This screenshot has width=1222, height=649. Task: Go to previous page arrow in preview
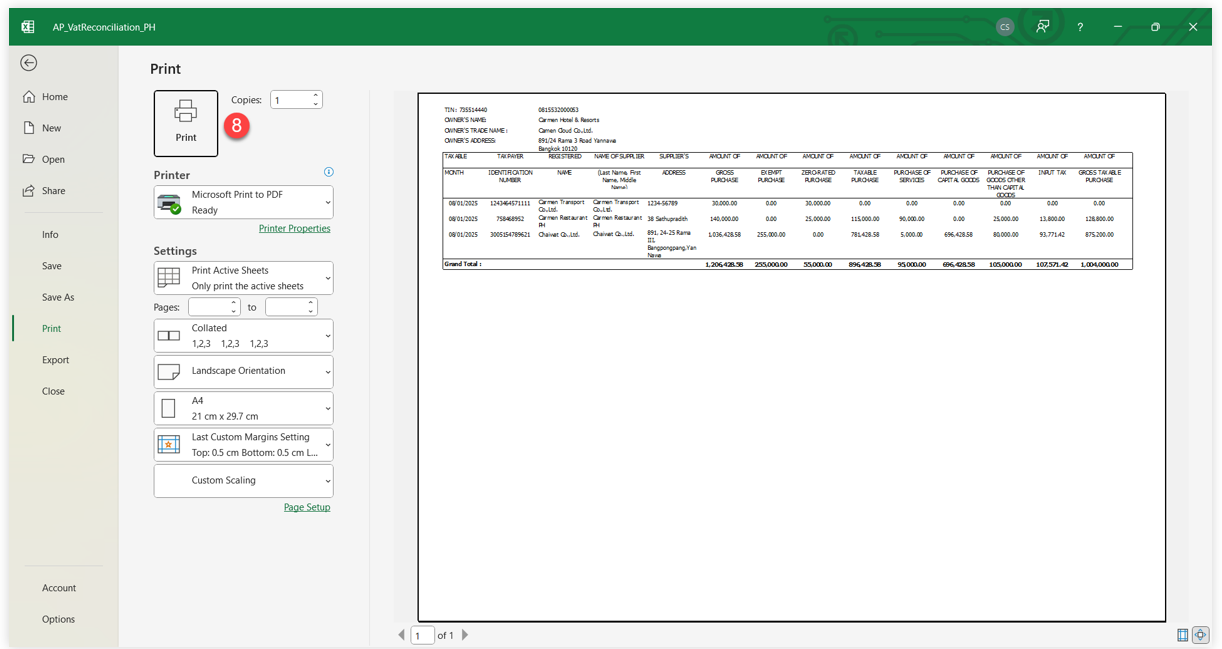pos(402,635)
